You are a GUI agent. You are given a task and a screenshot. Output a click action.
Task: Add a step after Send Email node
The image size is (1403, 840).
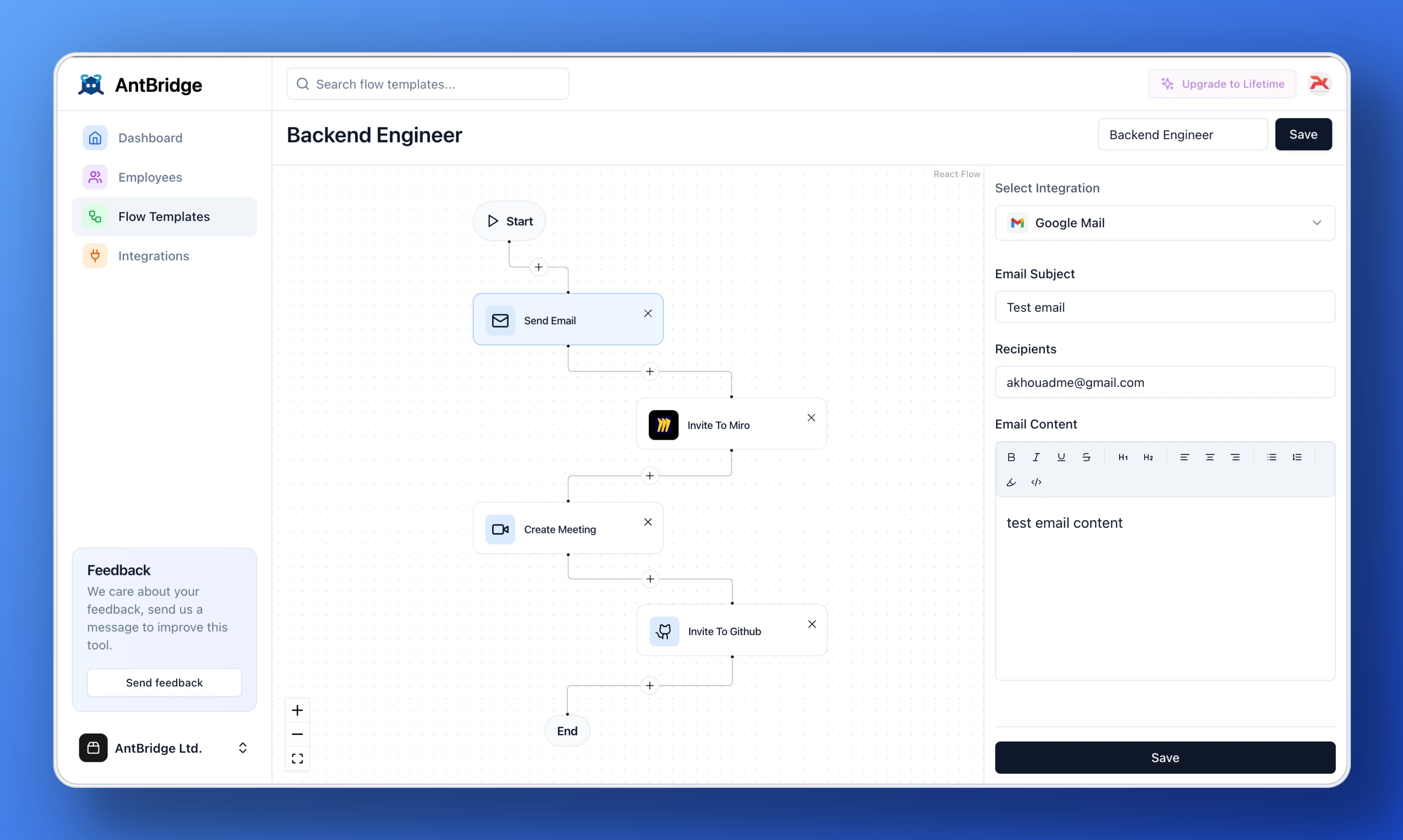tap(649, 371)
